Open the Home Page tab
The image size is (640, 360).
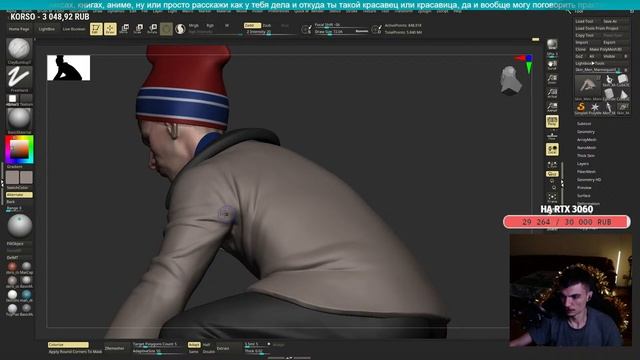pos(19,29)
